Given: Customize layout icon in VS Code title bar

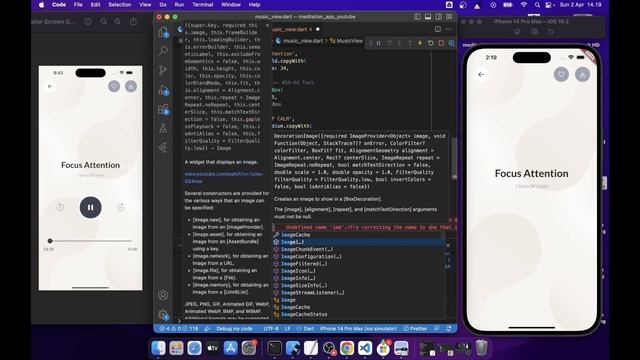Looking at the screenshot, I should tap(449, 17).
